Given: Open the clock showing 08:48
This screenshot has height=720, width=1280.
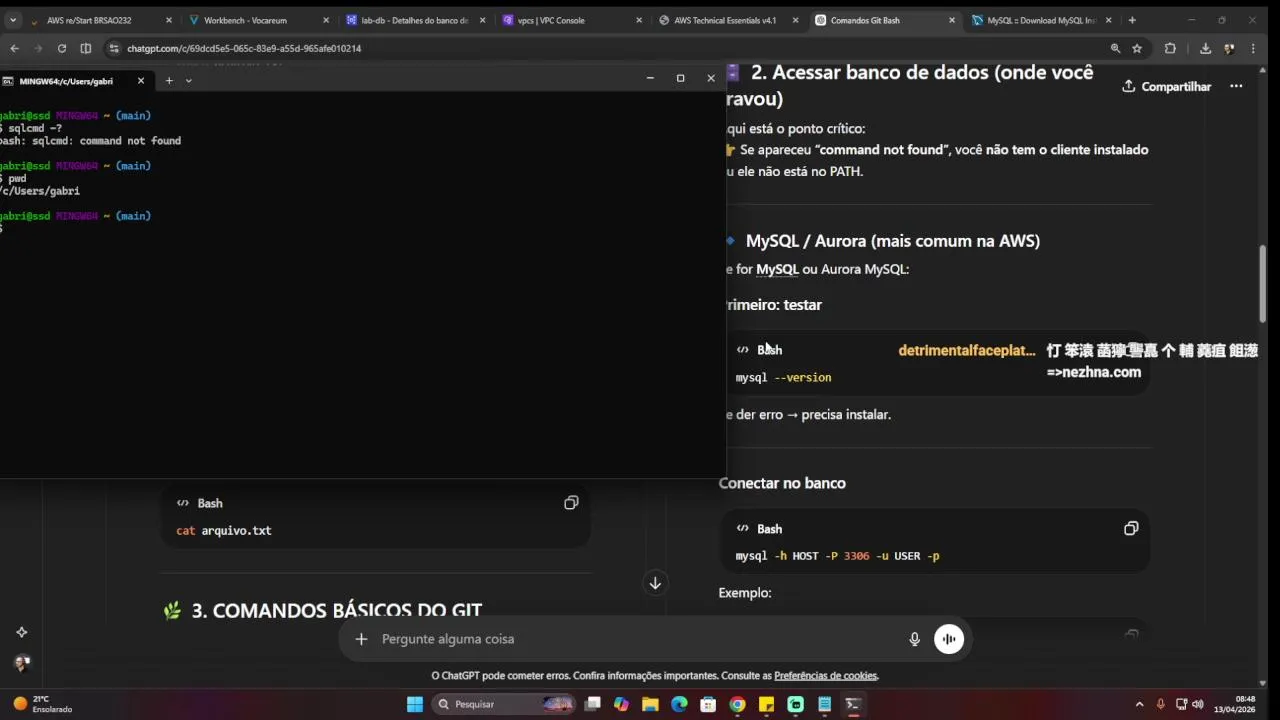Looking at the screenshot, I should 1236,704.
